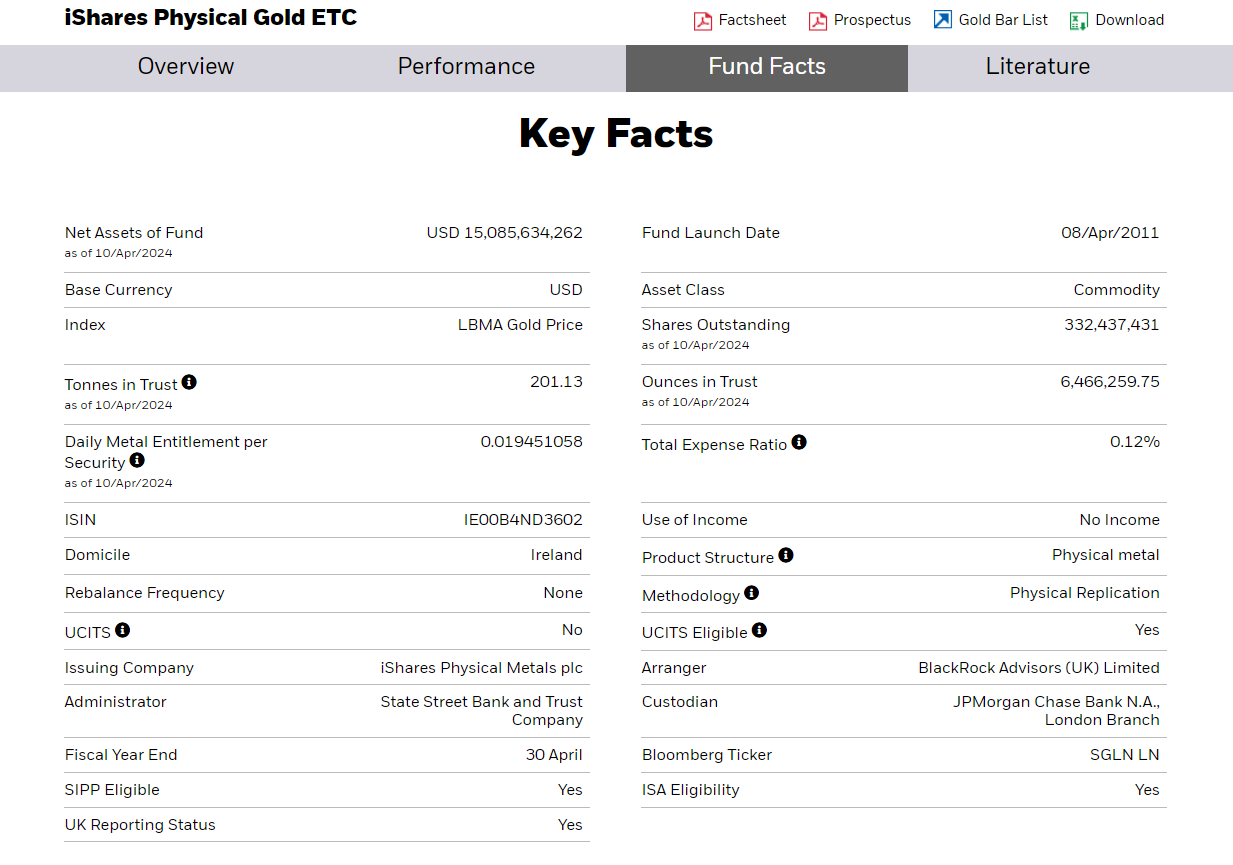
Task: Click the UCITS Eligible info icon
Action: [759, 630]
